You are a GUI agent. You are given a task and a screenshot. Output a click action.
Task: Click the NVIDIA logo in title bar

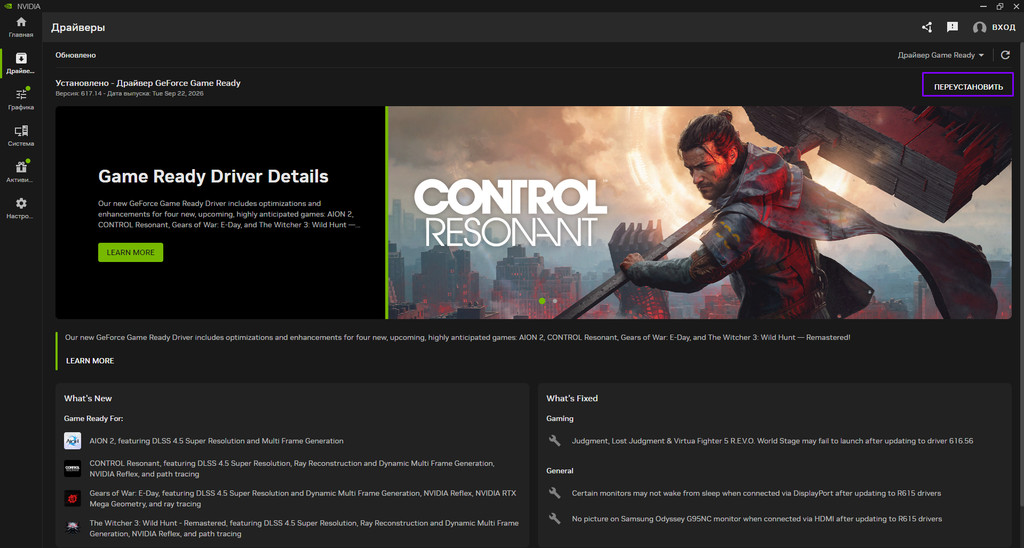[8, 6]
